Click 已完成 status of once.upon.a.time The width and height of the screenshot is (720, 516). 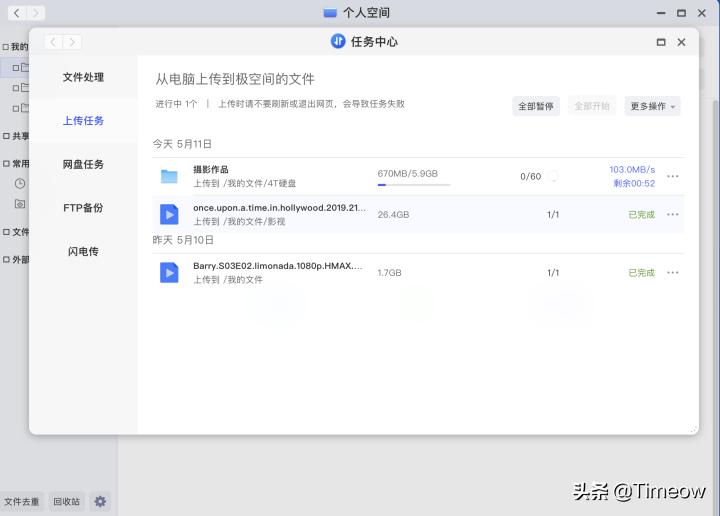tap(641, 214)
